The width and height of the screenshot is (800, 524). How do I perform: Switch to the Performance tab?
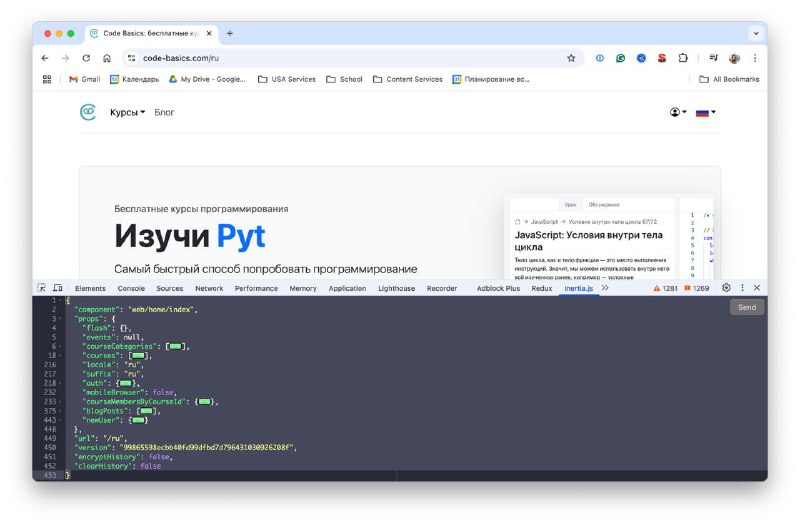256,288
